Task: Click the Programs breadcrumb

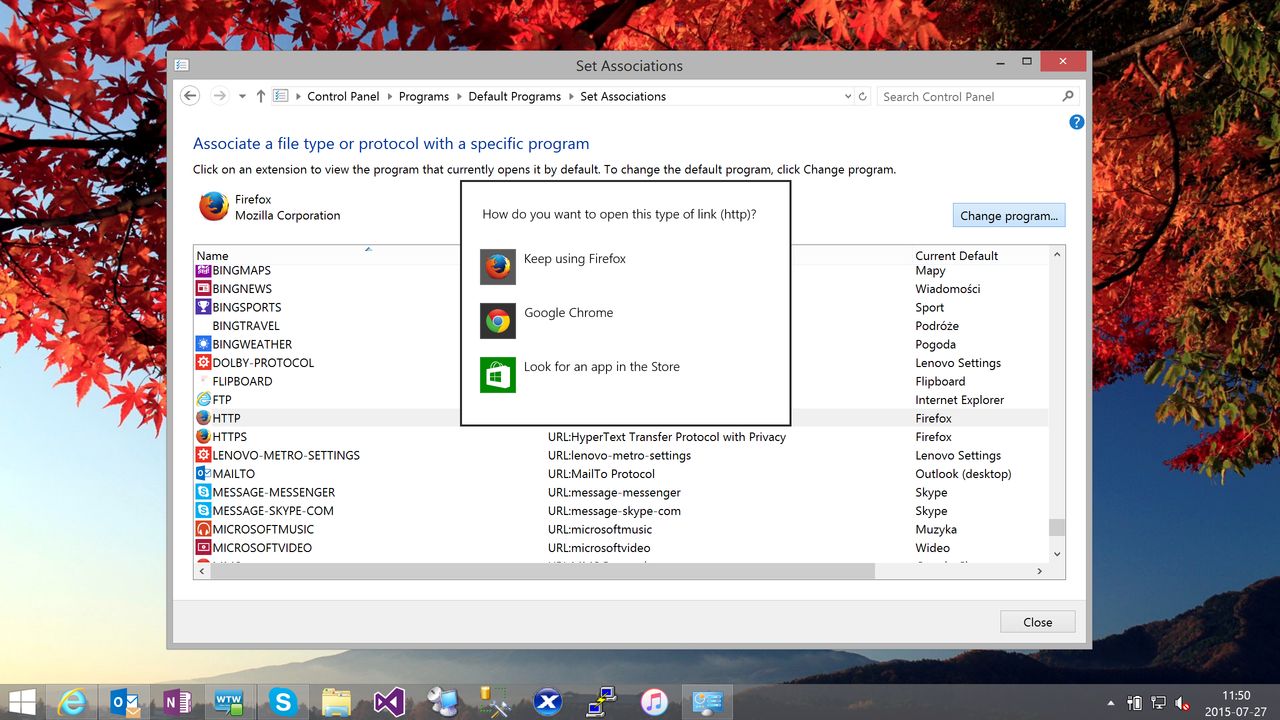Action: (x=424, y=96)
